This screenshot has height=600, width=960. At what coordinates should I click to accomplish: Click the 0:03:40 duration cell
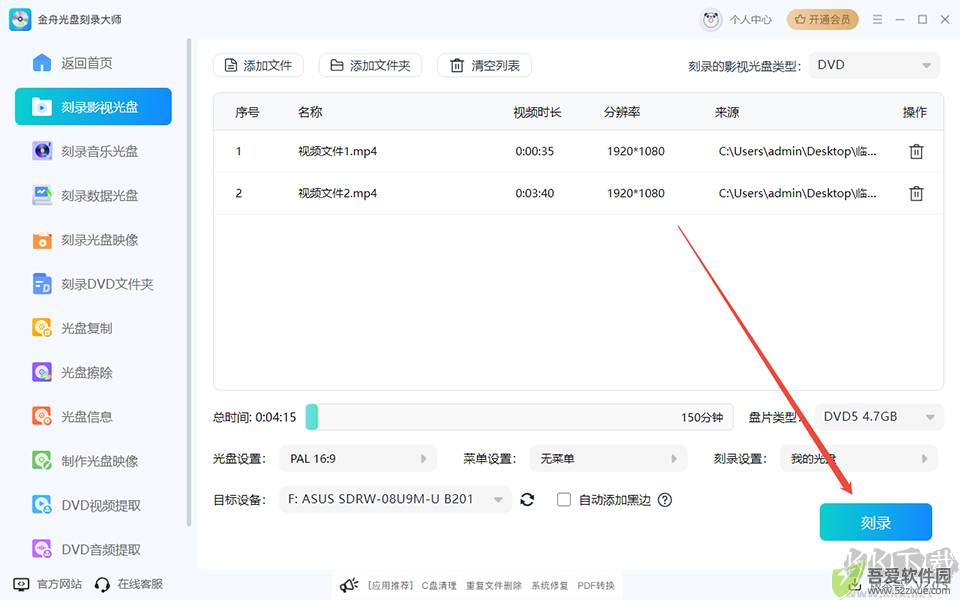pyautogui.click(x=534, y=193)
